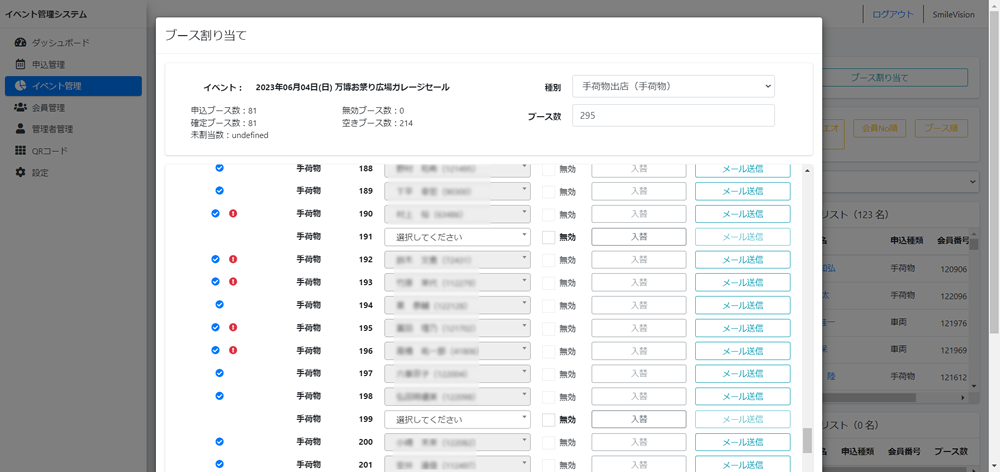Screen dimensions: 1000x472
Task: Open ダッシュボード in the sidebar
Action: pos(73,43)
